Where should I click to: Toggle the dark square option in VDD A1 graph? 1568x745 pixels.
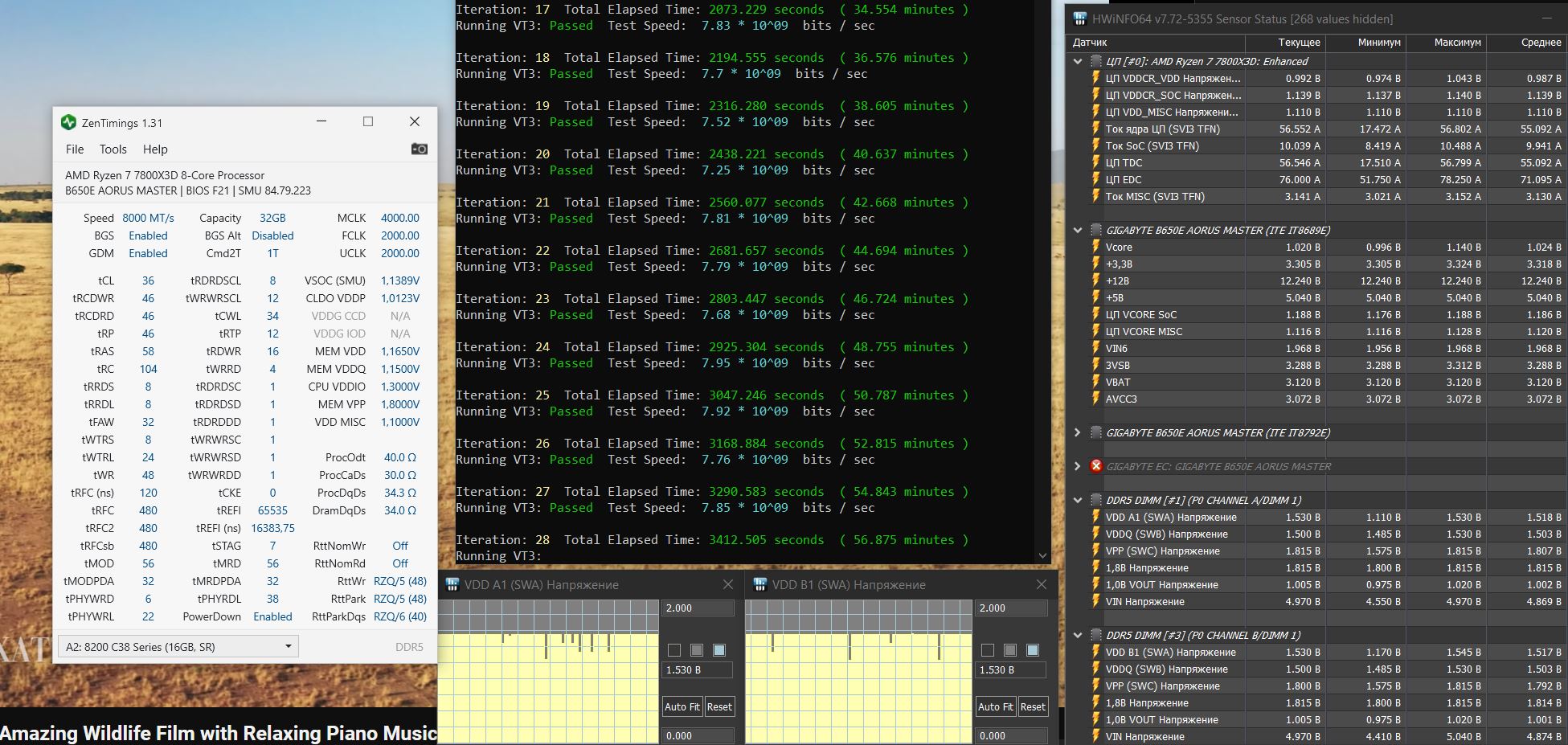[x=674, y=650]
